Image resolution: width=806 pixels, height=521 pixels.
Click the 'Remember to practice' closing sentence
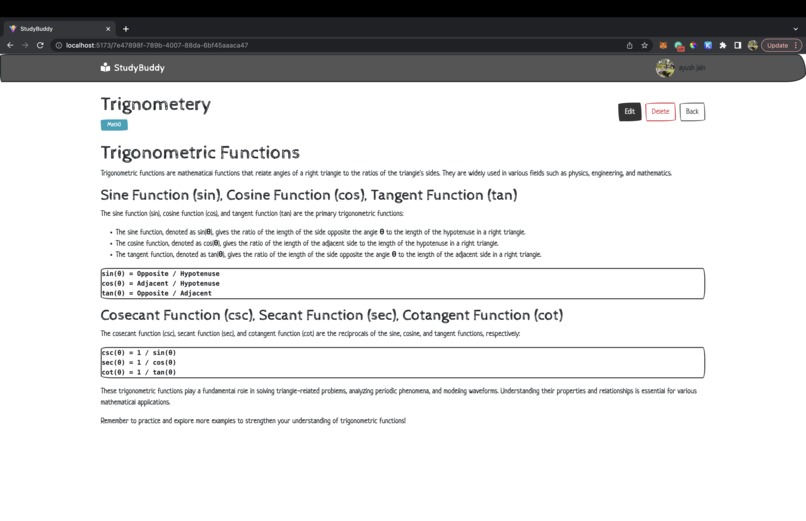point(253,421)
